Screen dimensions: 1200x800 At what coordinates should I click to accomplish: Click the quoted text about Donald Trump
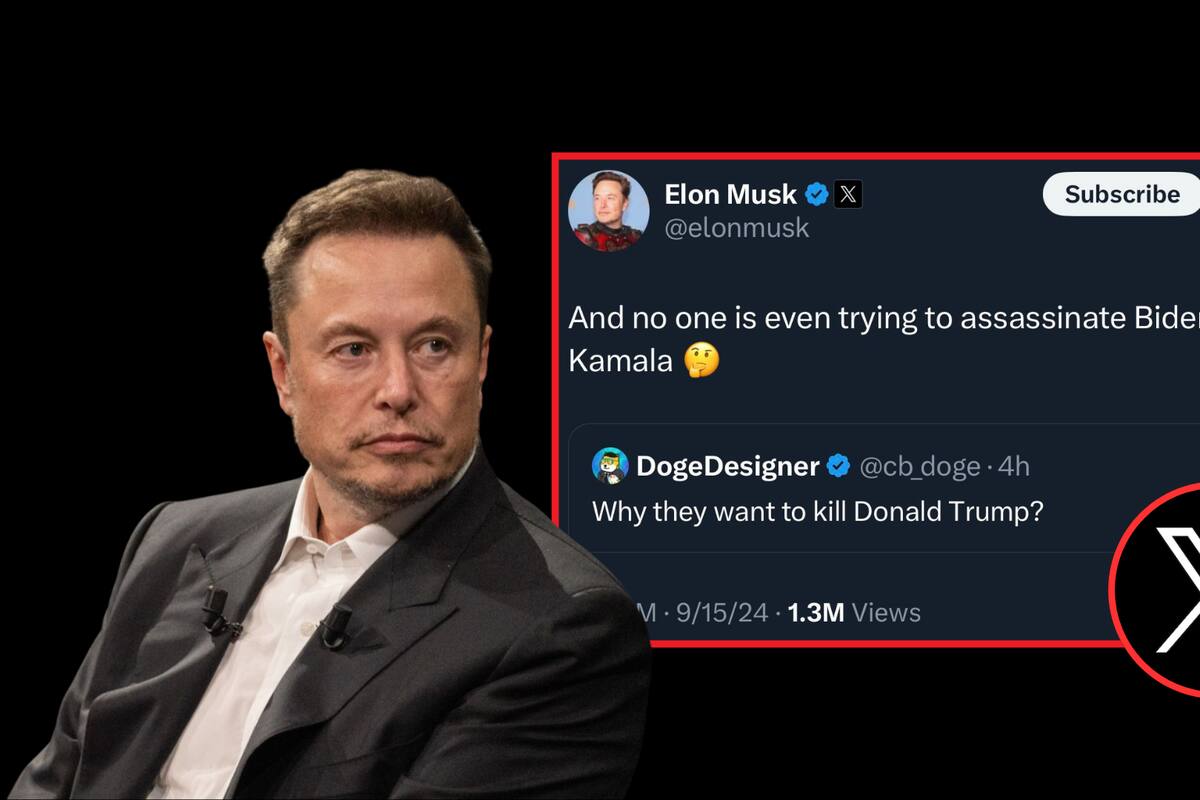(820, 512)
